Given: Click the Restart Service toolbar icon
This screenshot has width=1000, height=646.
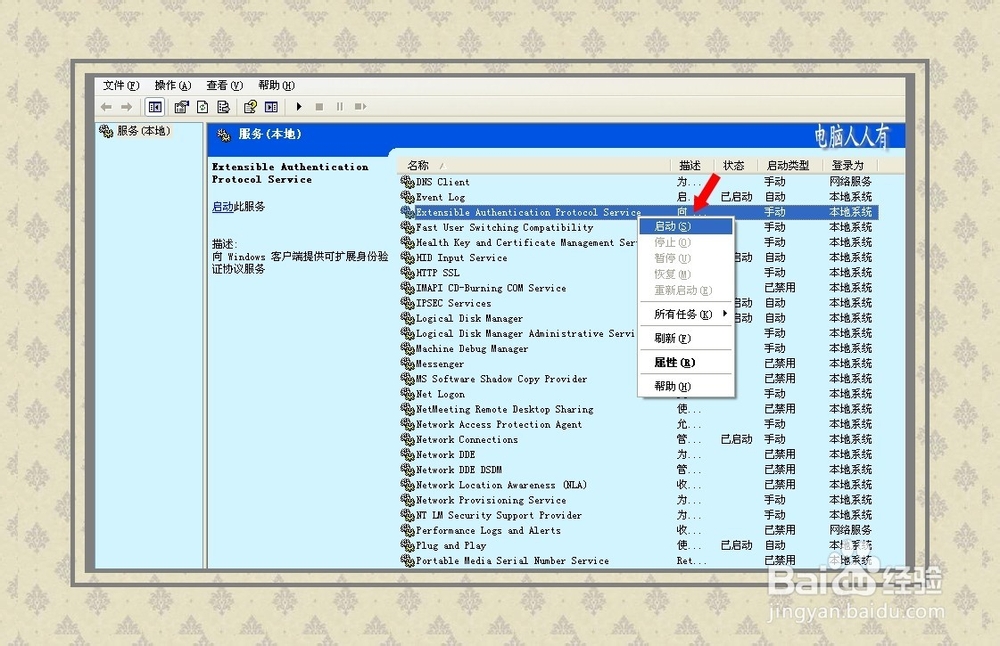Looking at the screenshot, I should pos(360,107).
